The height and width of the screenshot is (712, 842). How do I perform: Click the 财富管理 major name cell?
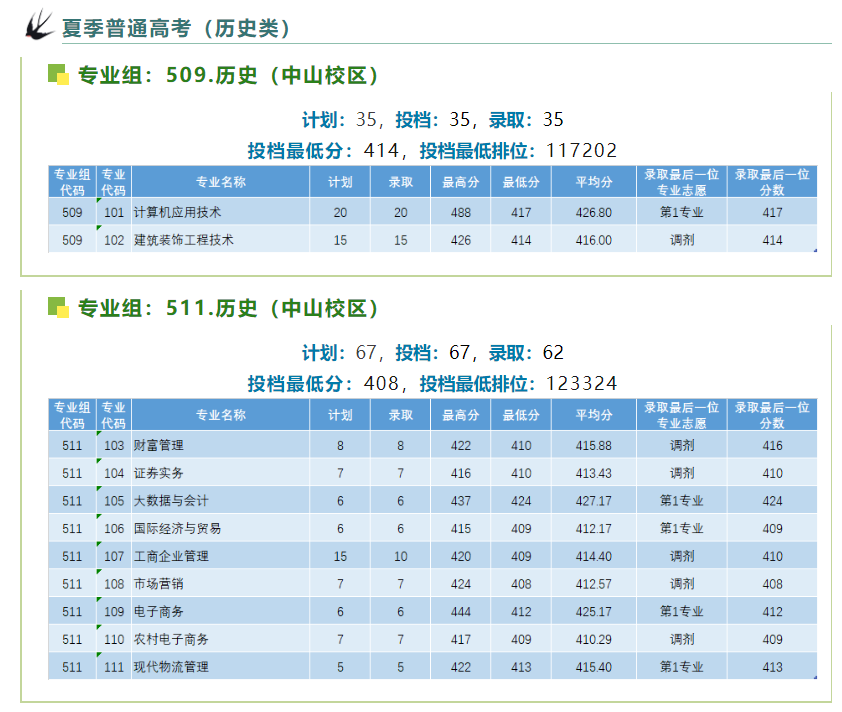221,446
